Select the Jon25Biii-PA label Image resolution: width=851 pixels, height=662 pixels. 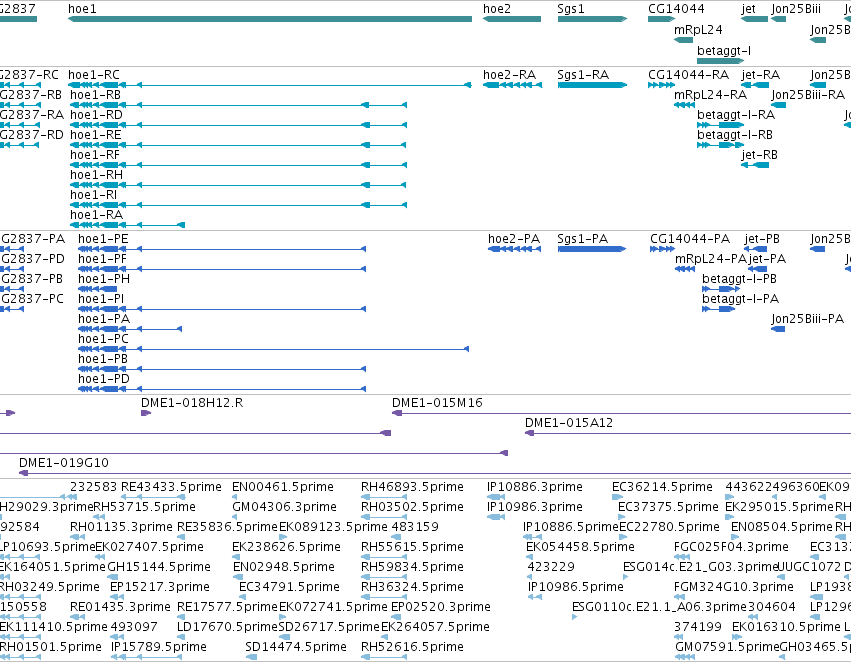[808, 320]
